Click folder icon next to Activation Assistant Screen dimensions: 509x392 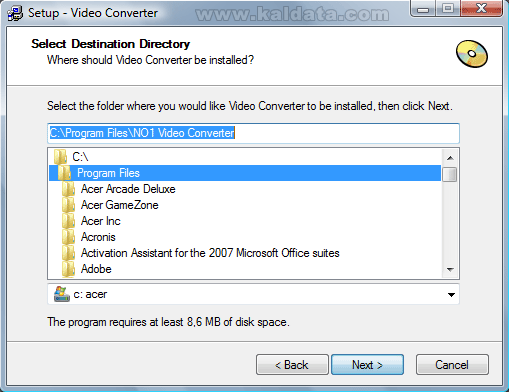[x=68, y=253]
